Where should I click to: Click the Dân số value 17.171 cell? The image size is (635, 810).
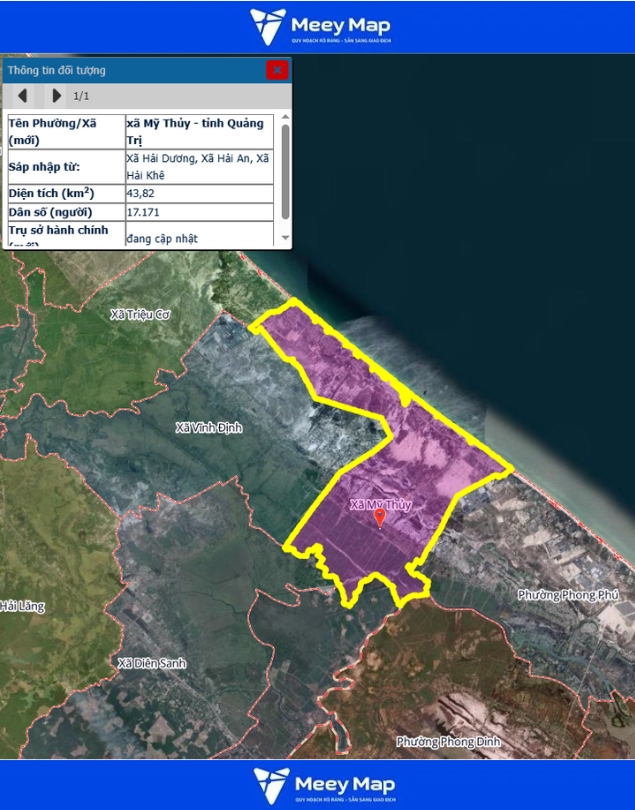point(198,213)
